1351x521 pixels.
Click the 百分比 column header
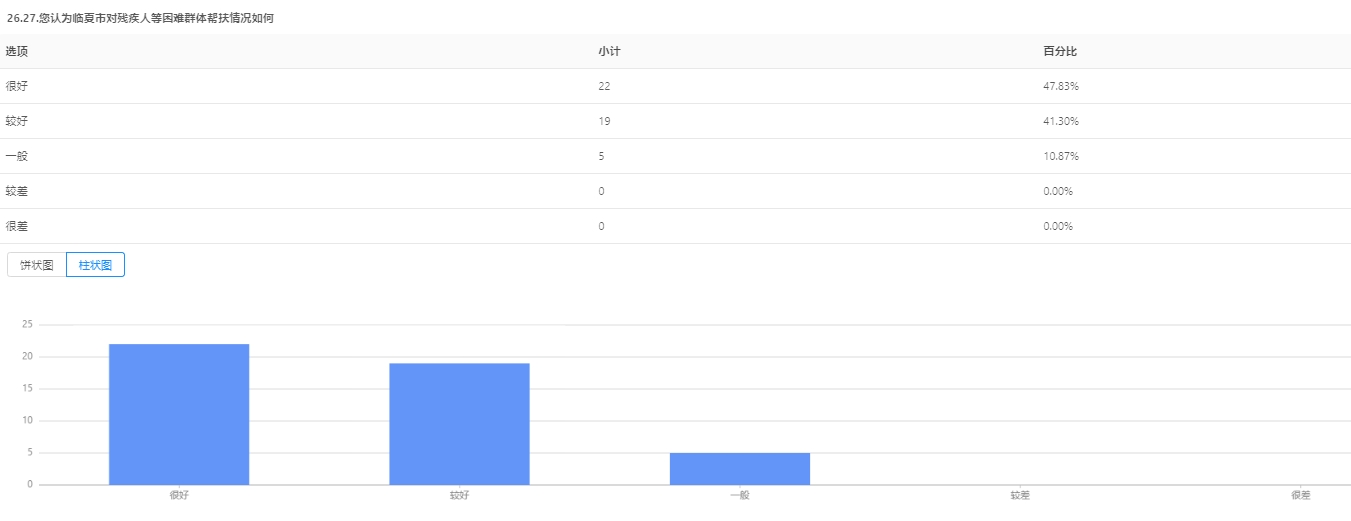pyautogui.click(x=1059, y=51)
